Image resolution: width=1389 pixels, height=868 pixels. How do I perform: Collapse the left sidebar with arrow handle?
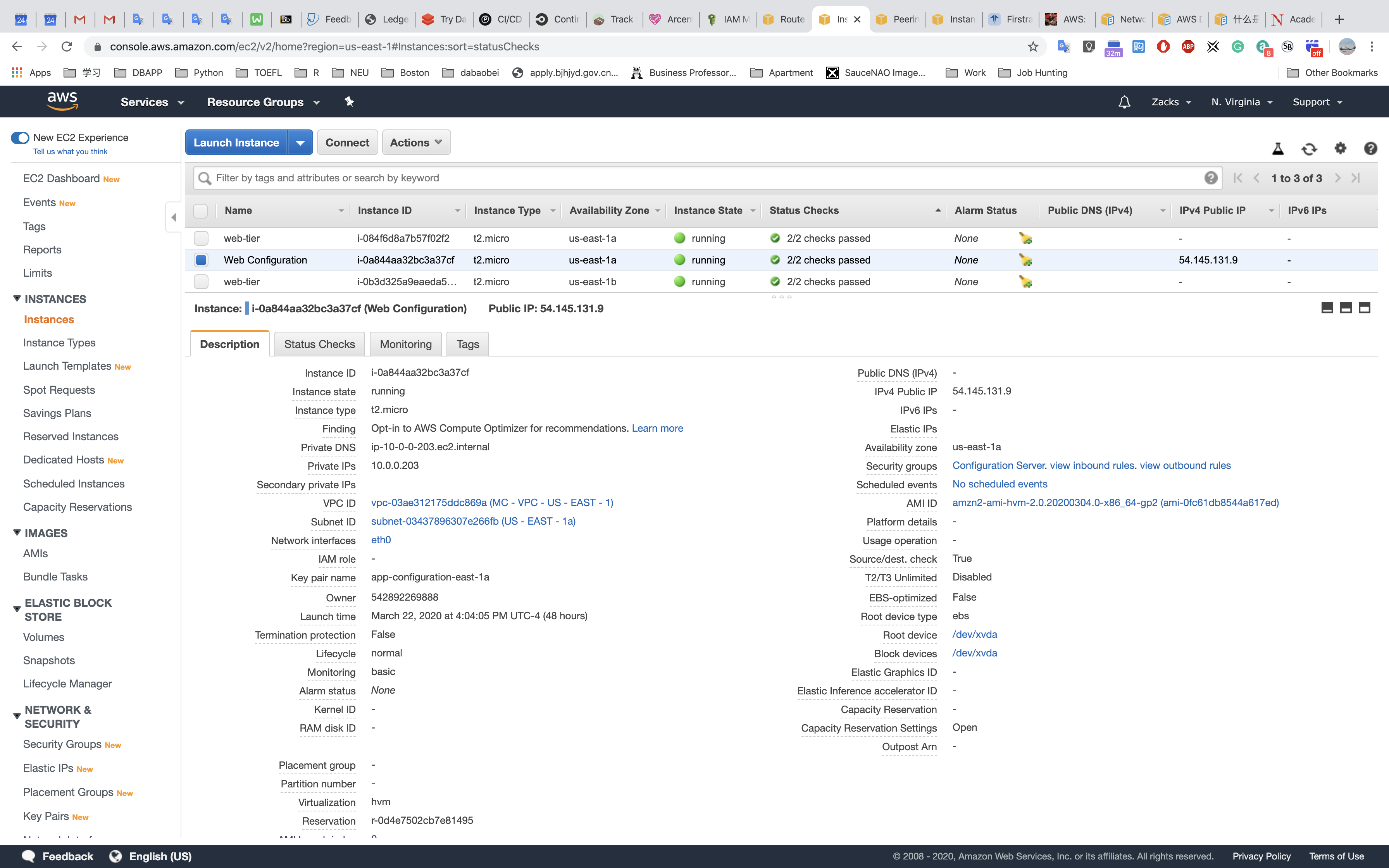173,217
